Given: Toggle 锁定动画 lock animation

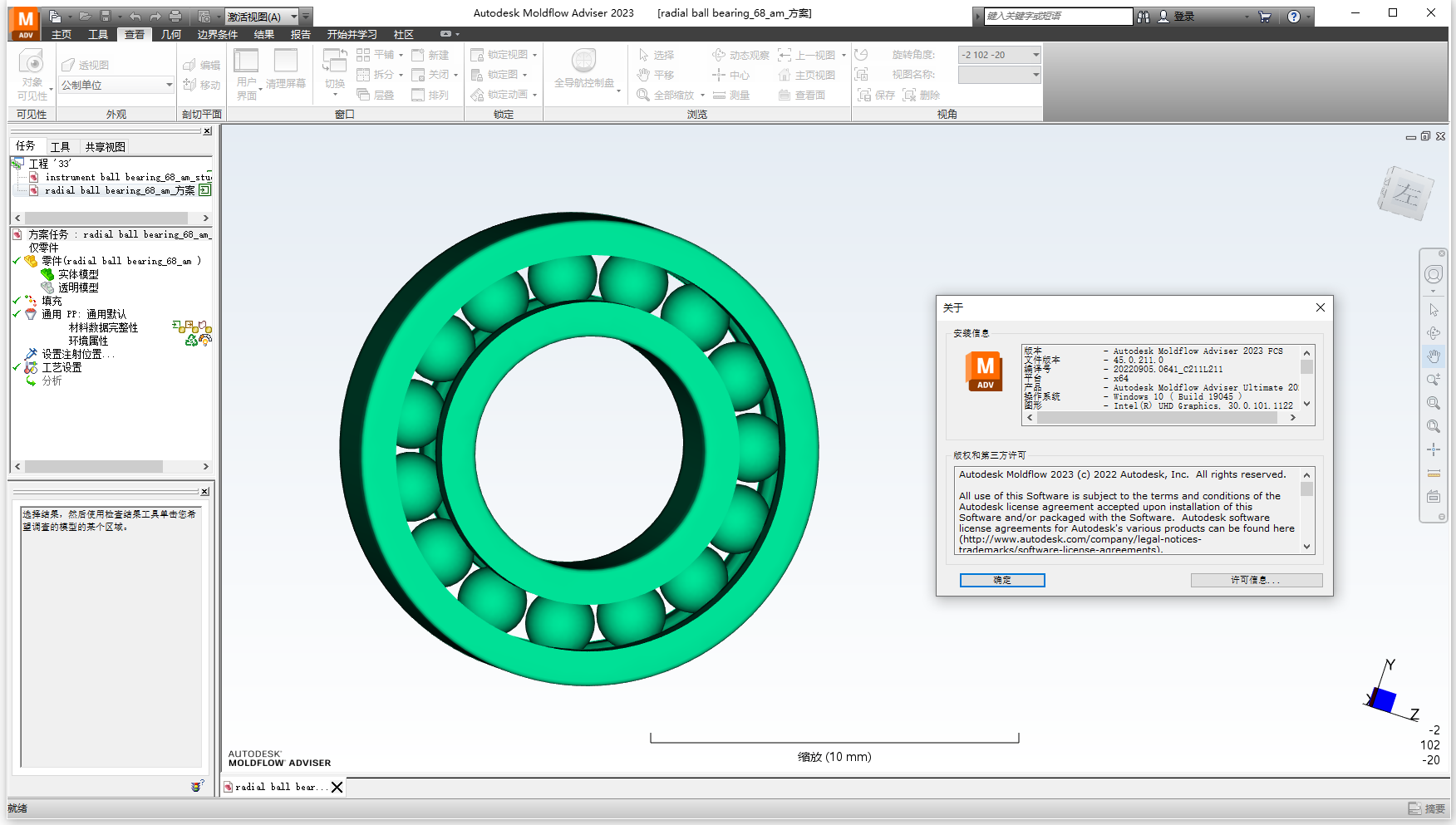Looking at the screenshot, I should 499,95.
